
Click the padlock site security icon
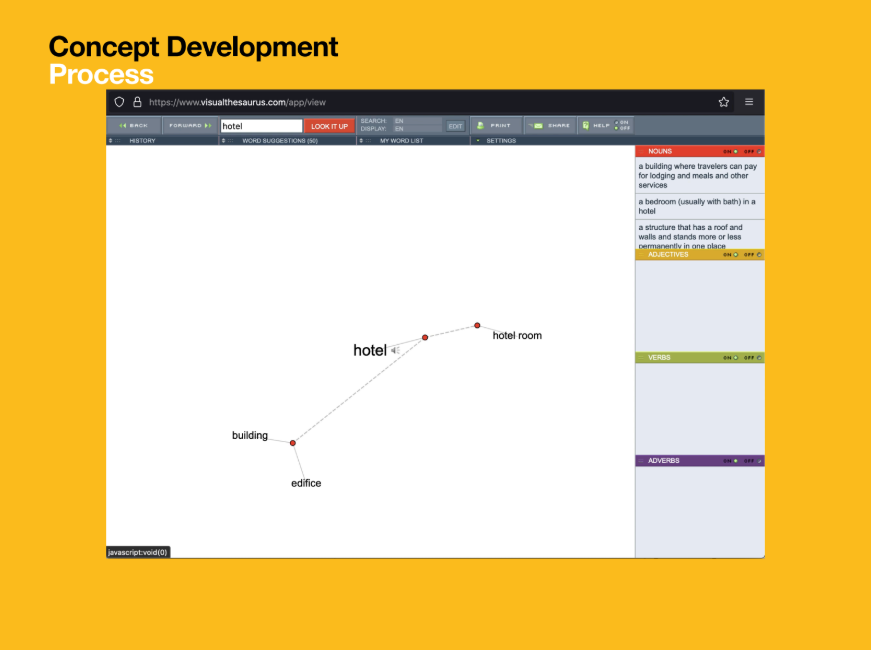(137, 102)
